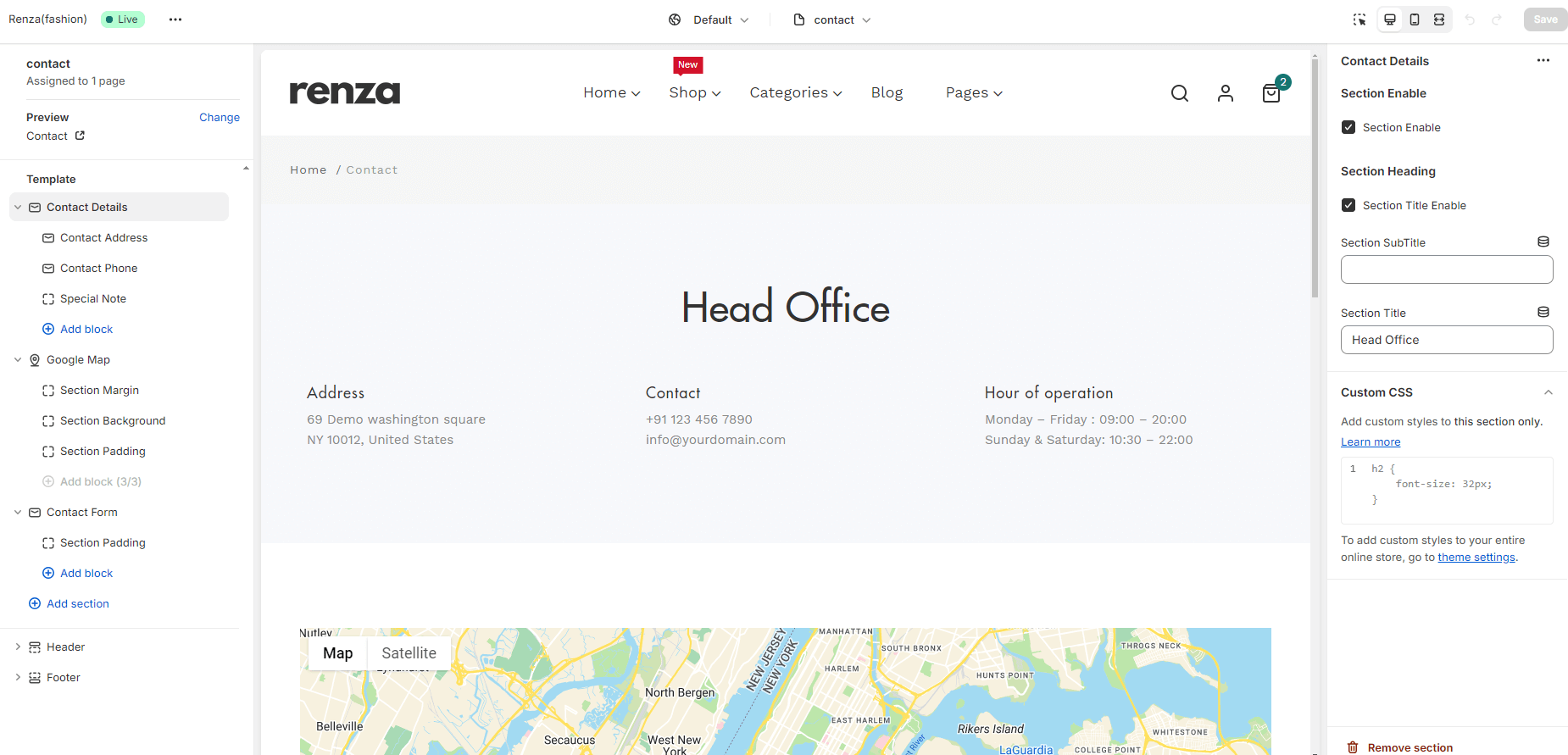This screenshot has width=1568, height=755.
Task: Click the Section Title input field
Action: [x=1447, y=340]
